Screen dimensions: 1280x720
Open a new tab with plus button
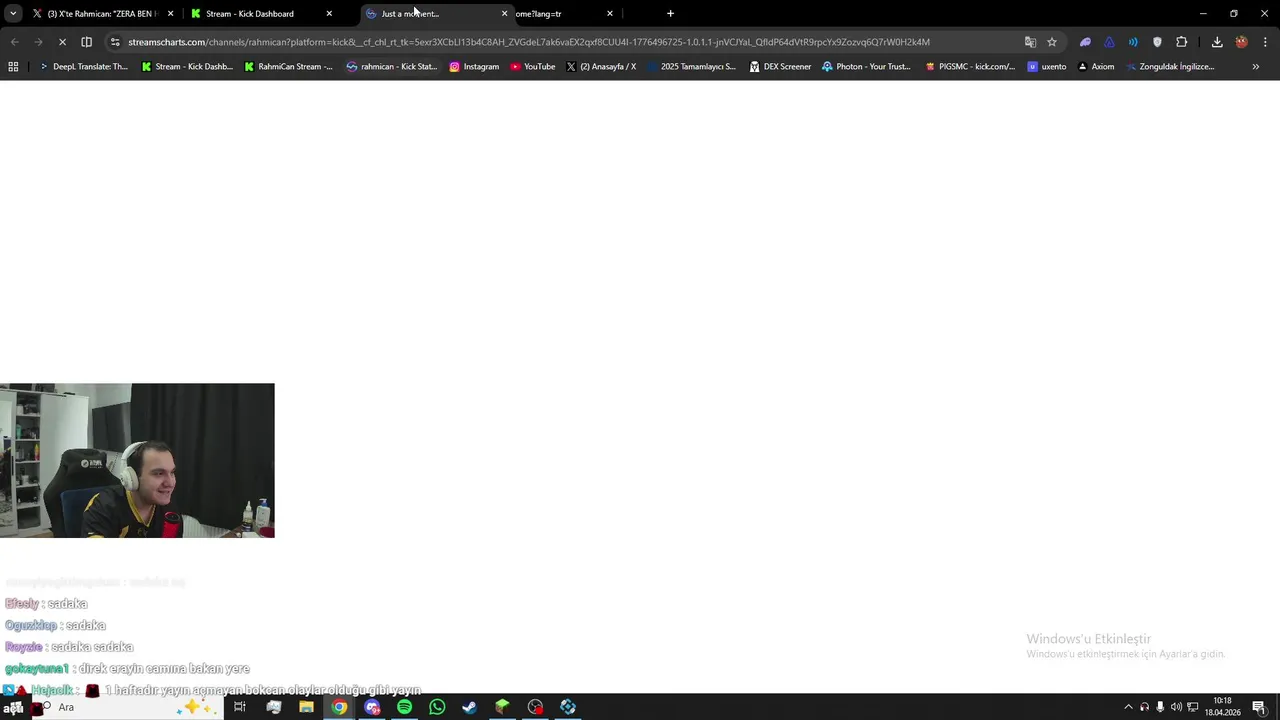pyautogui.click(x=670, y=14)
